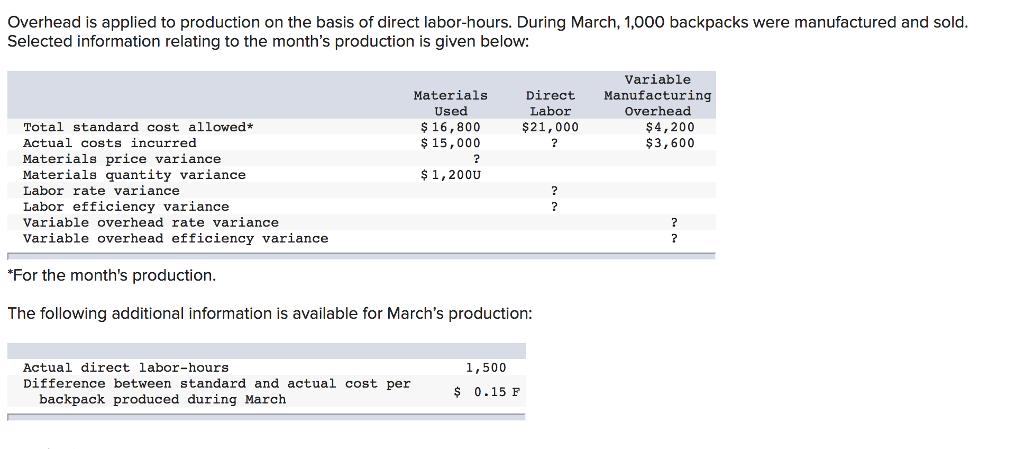
Task: Click the Labor efficiency variance question mark
Action: (554, 207)
